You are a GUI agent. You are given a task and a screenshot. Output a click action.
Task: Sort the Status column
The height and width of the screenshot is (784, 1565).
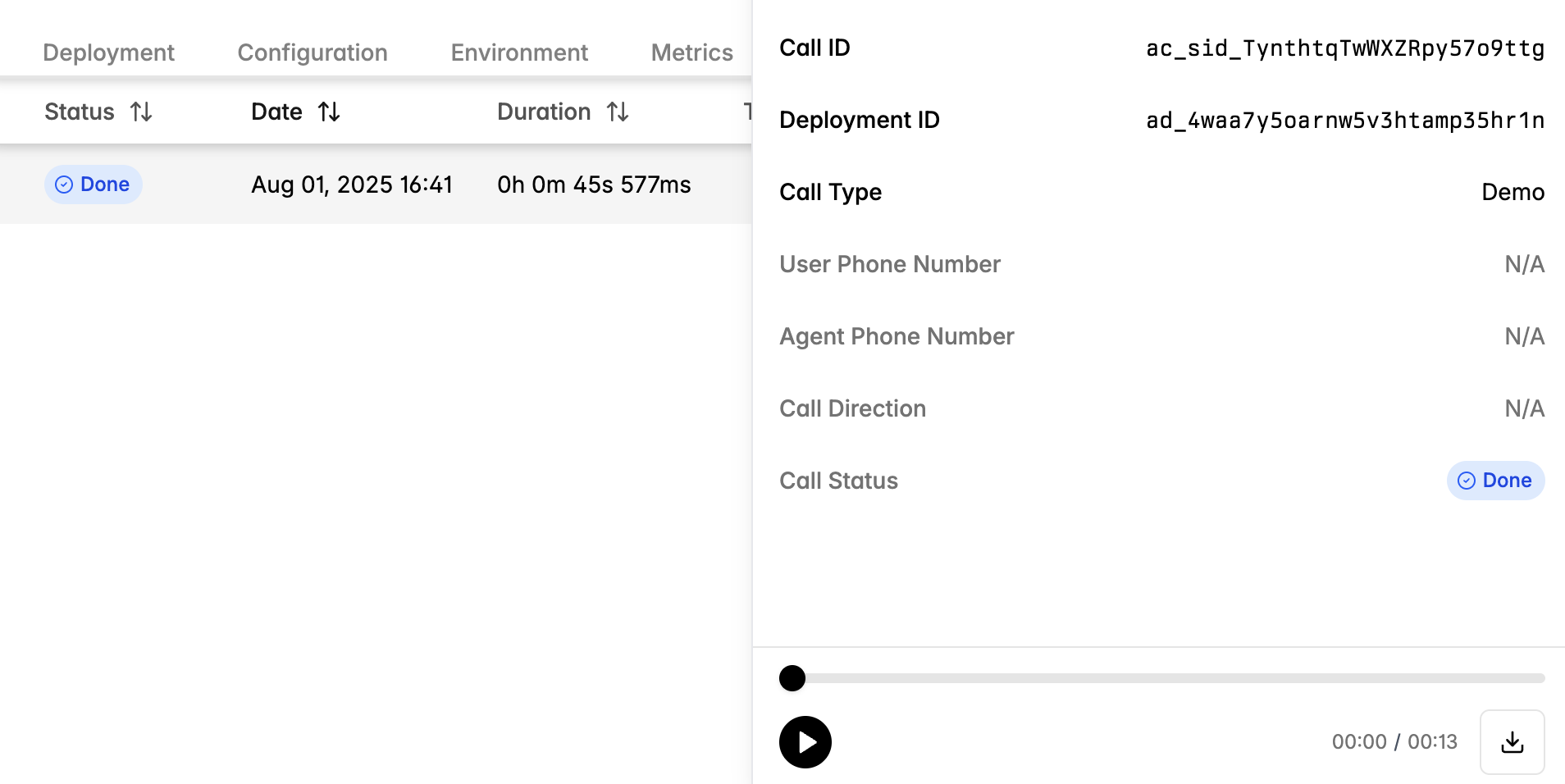coord(142,112)
